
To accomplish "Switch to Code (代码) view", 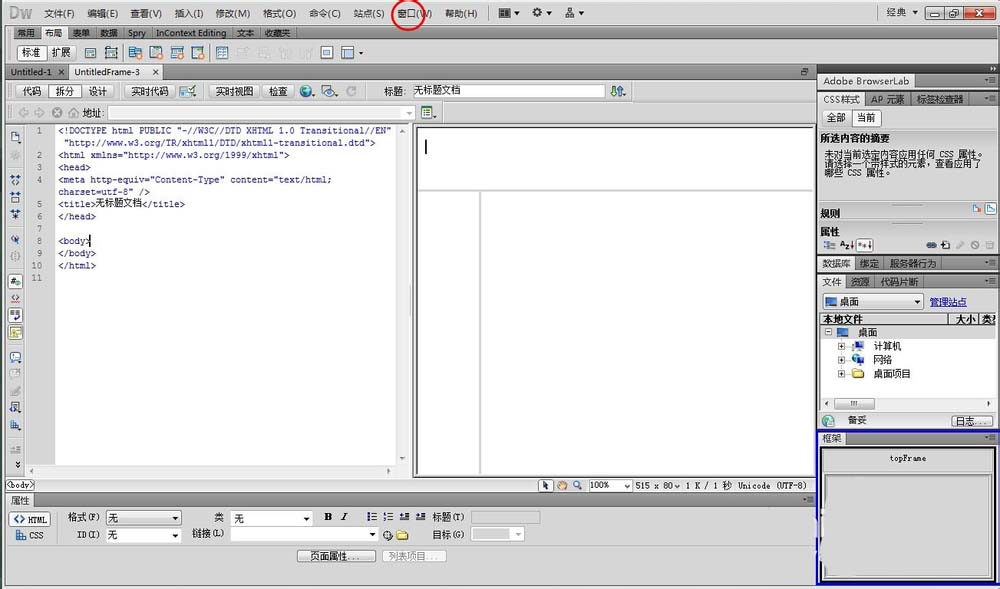I will [32, 91].
